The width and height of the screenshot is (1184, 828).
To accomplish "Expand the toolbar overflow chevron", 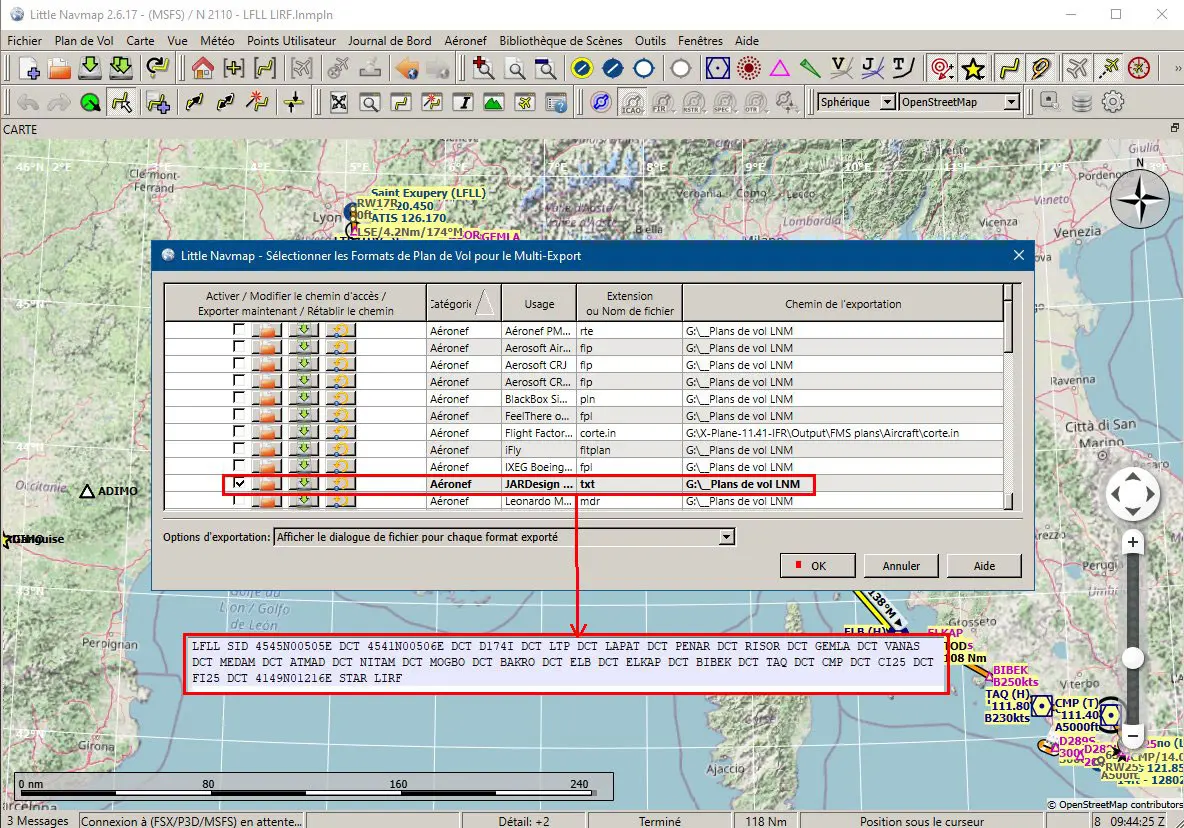I will (x=1176, y=69).
